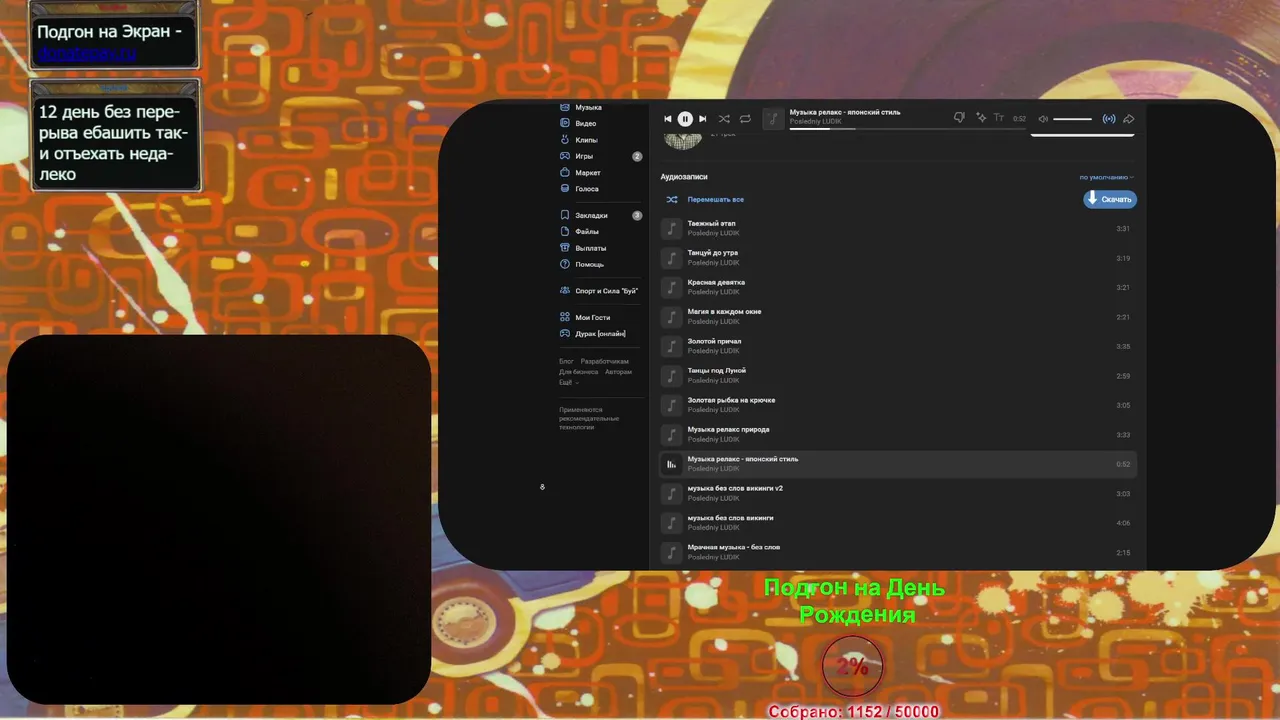Click the Скачать download button
This screenshot has width=1280, height=720.
tap(1110, 199)
